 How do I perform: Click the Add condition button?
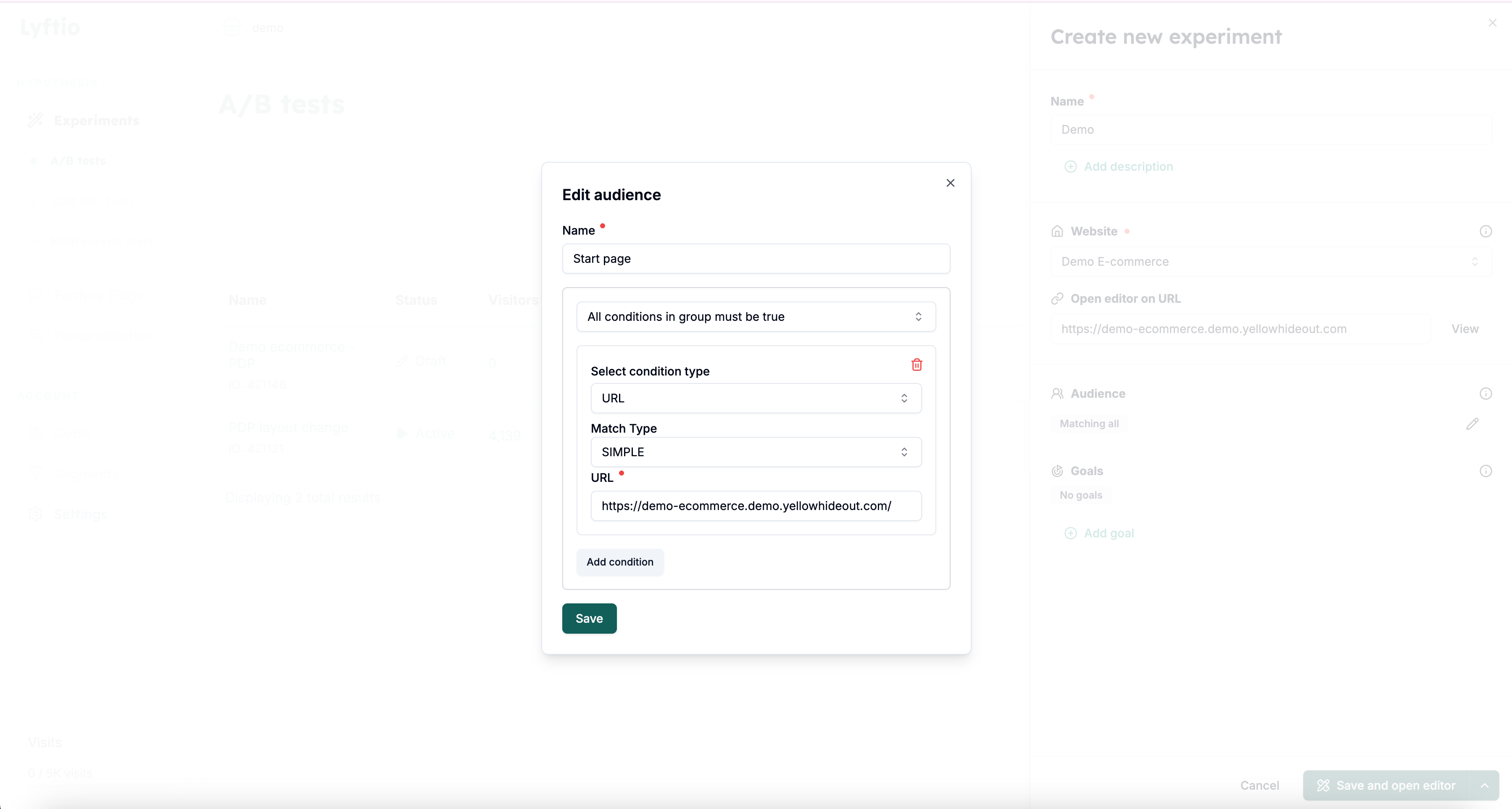(619, 562)
